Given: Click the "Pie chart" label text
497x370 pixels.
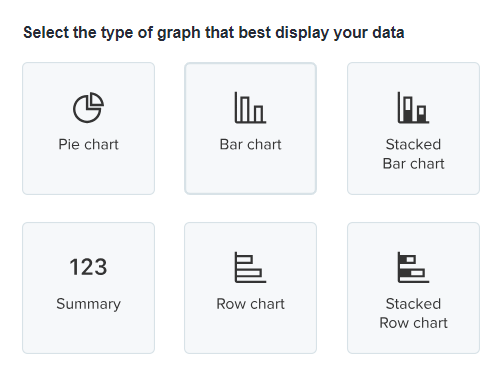Looking at the screenshot, I should 88,145.
